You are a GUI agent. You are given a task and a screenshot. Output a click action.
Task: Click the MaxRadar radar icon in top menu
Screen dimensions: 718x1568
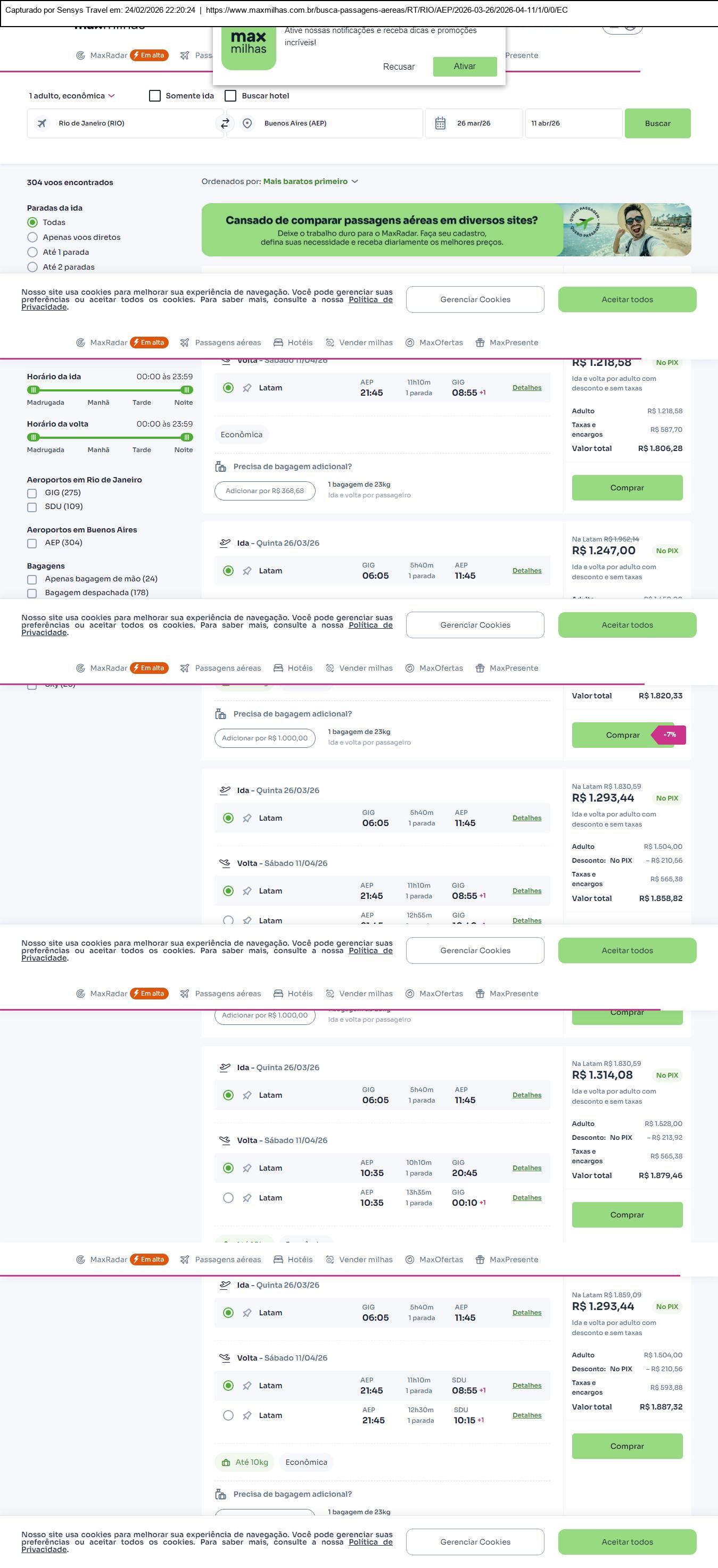tap(80, 55)
